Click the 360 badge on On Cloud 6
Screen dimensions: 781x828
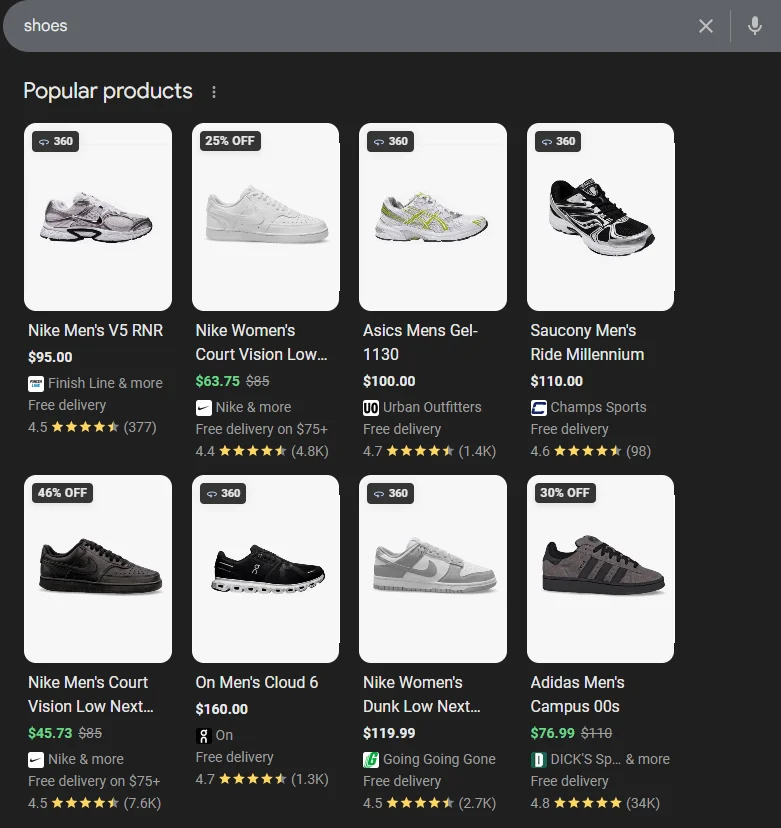click(x=223, y=493)
